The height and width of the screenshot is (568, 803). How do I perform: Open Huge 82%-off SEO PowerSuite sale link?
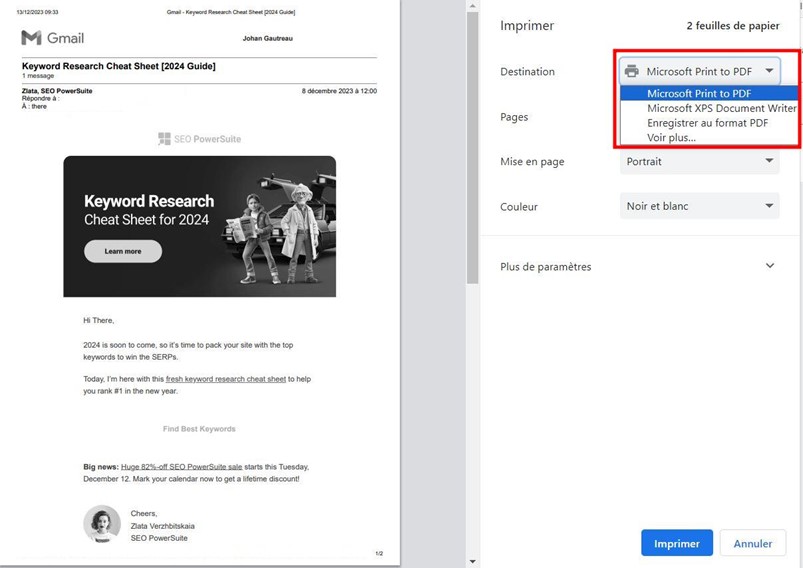point(181,467)
